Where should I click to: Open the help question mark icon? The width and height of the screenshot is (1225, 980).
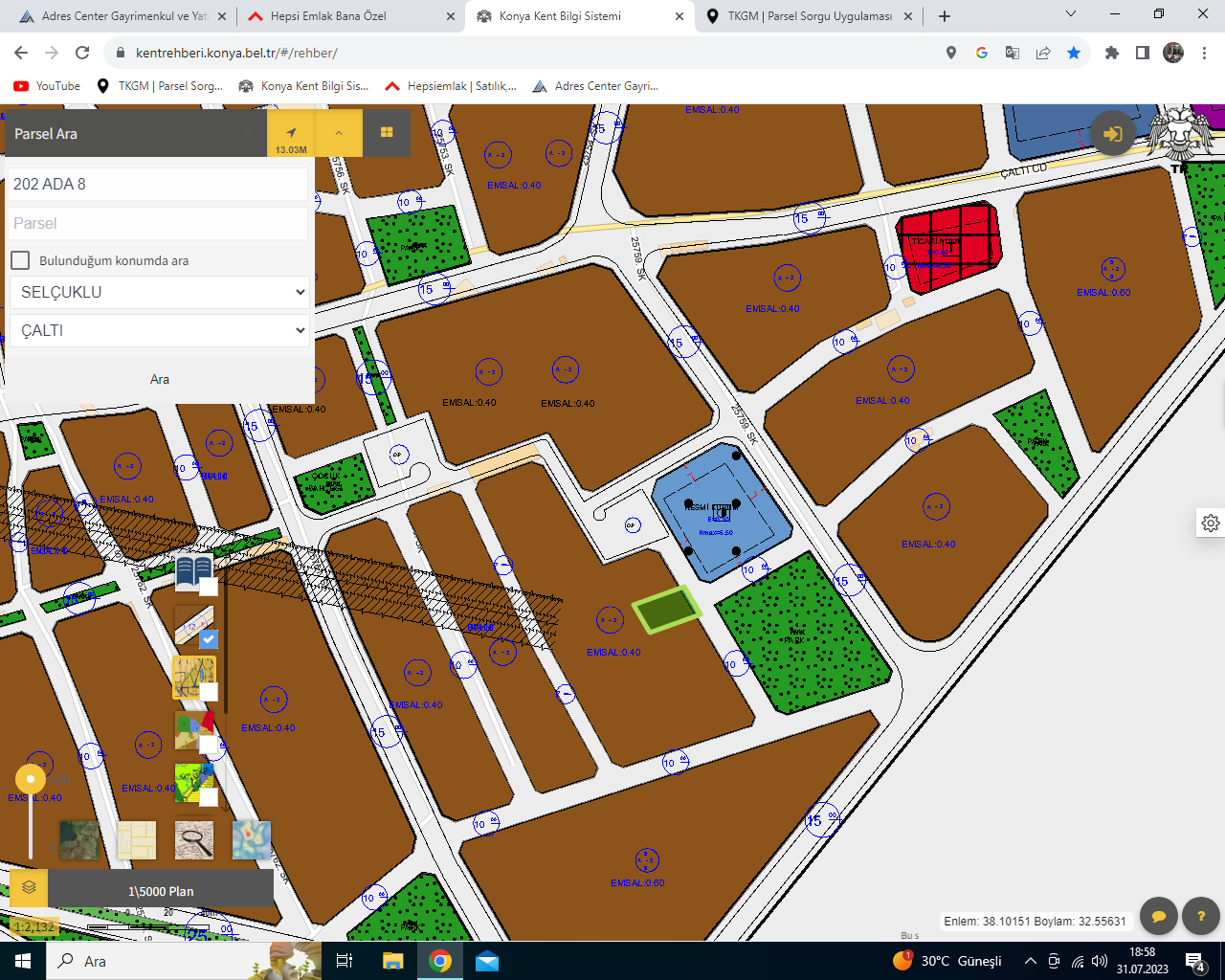(x=1201, y=916)
